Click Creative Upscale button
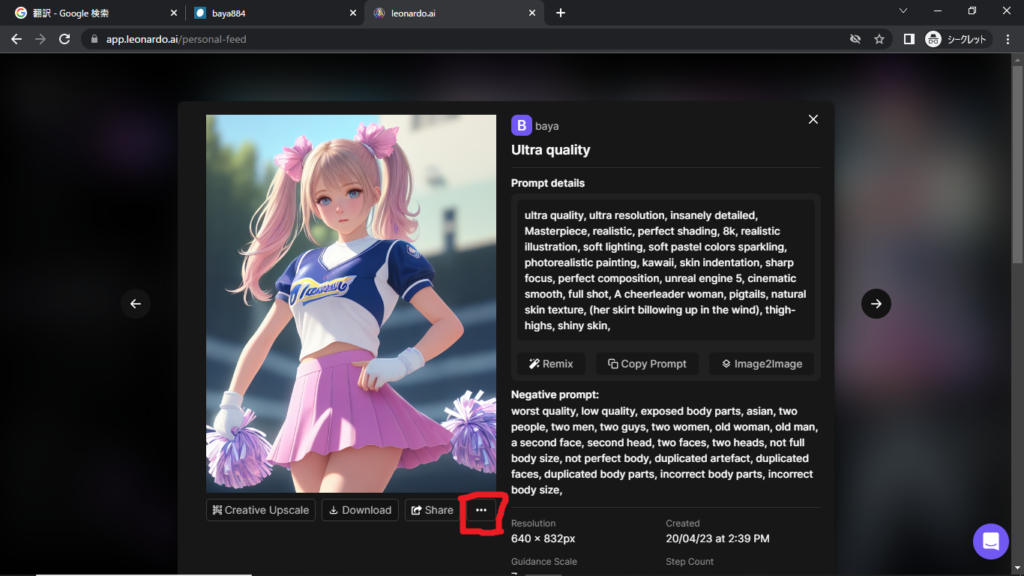The height and width of the screenshot is (576, 1024). pos(261,510)
